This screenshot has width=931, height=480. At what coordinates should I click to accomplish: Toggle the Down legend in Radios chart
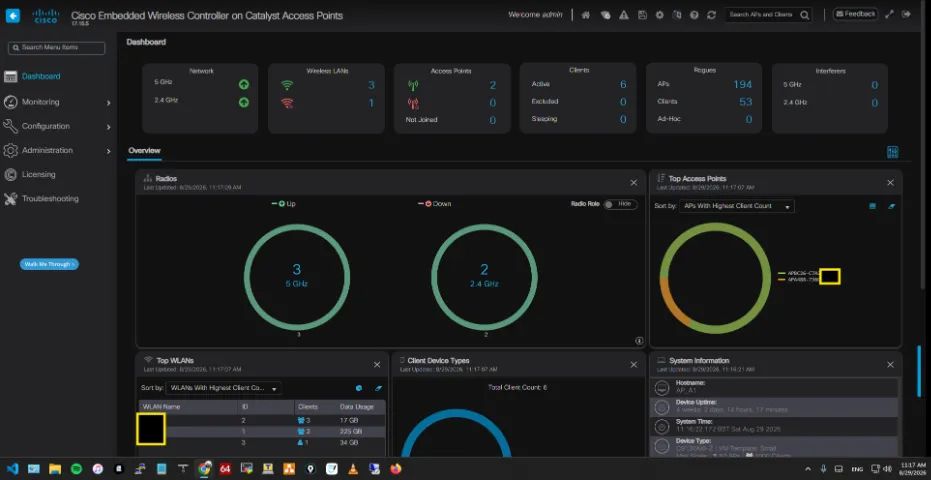[x=434, y=204]
